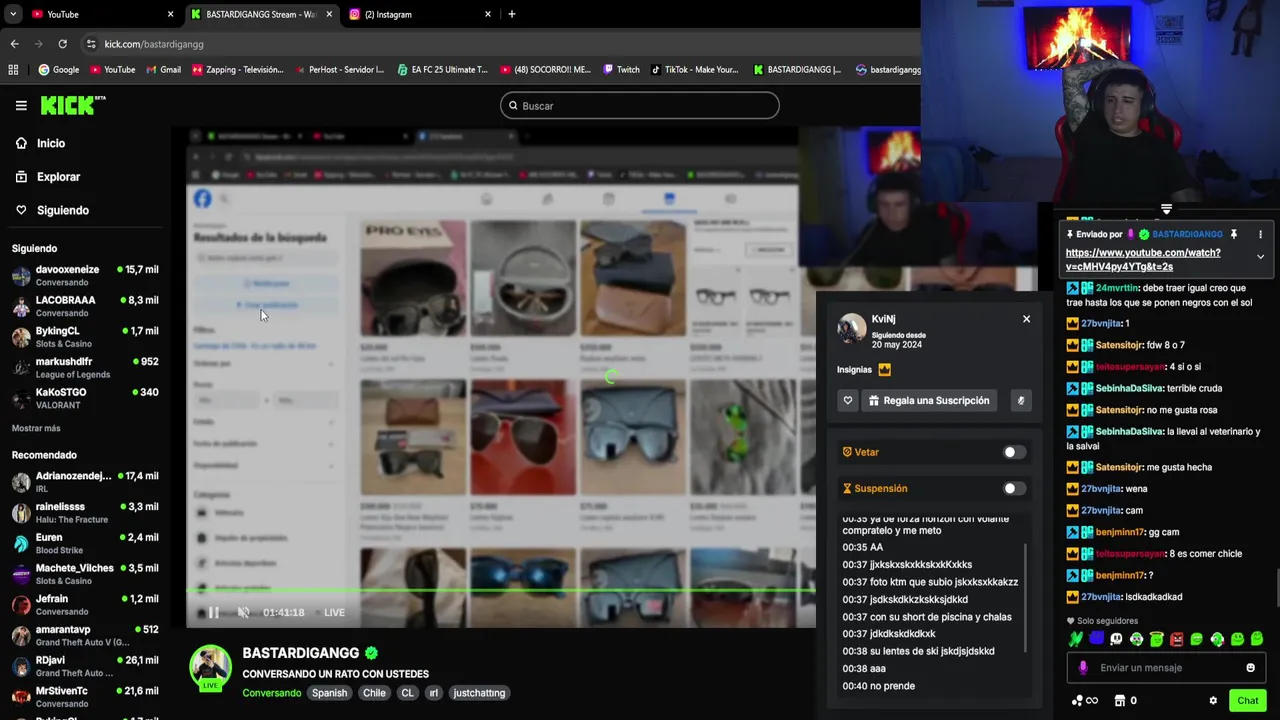Viewport: 1280px width, 720px height.
Task: Select the irl tag
Action: [434, 693]
